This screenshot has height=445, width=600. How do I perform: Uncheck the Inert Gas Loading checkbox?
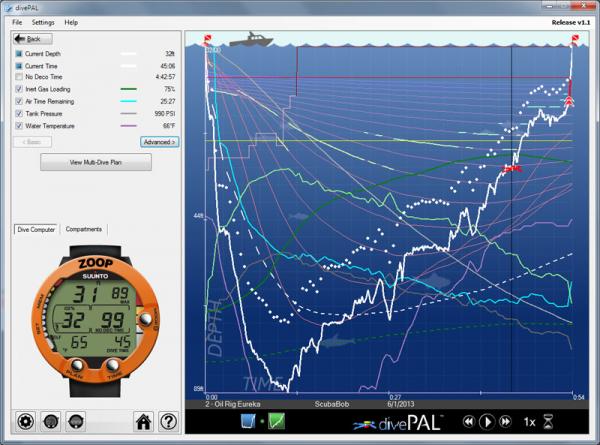click(x=20, y=89)
